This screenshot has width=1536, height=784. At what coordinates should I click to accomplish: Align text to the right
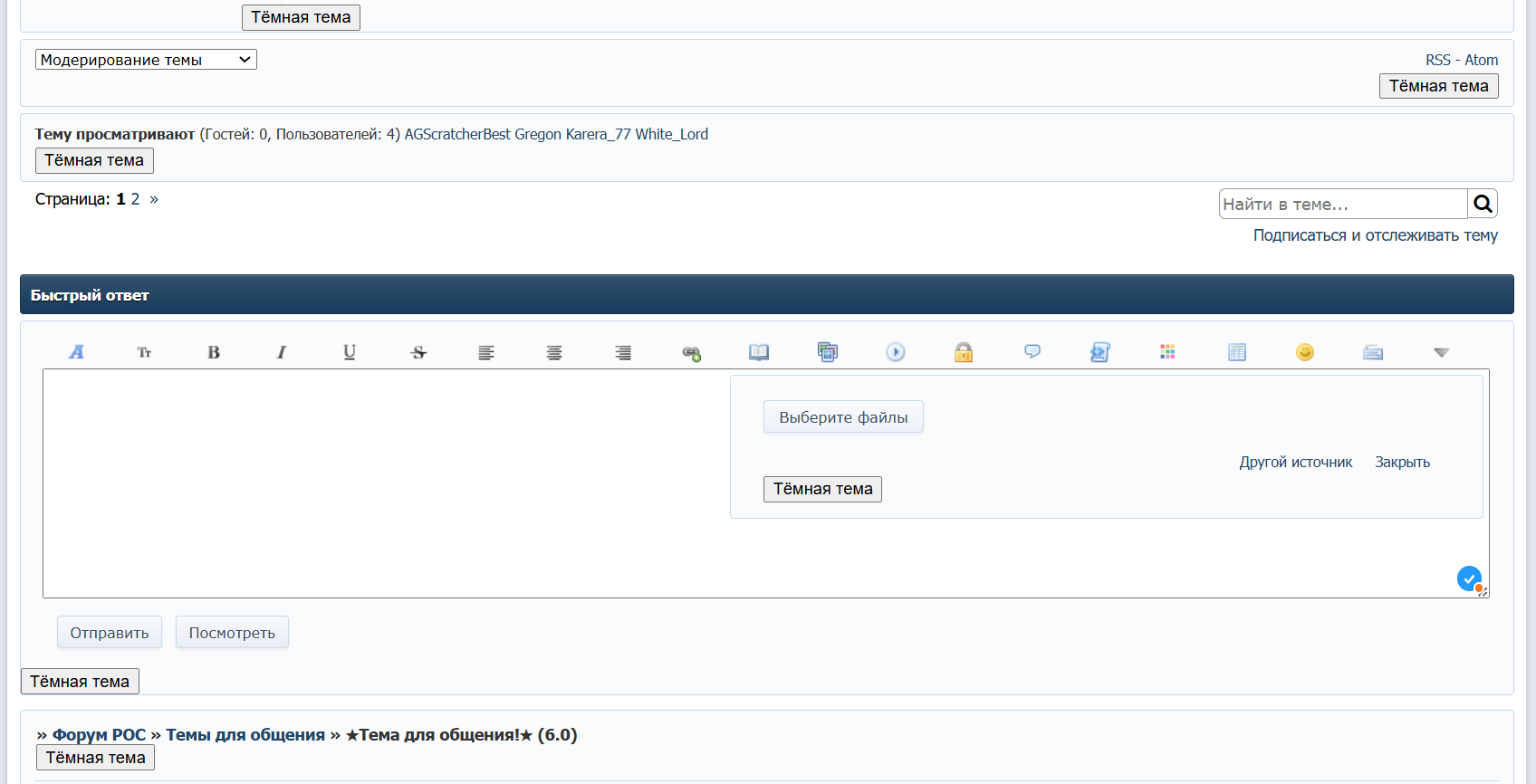pyautogui.click(x=623, y=352)
